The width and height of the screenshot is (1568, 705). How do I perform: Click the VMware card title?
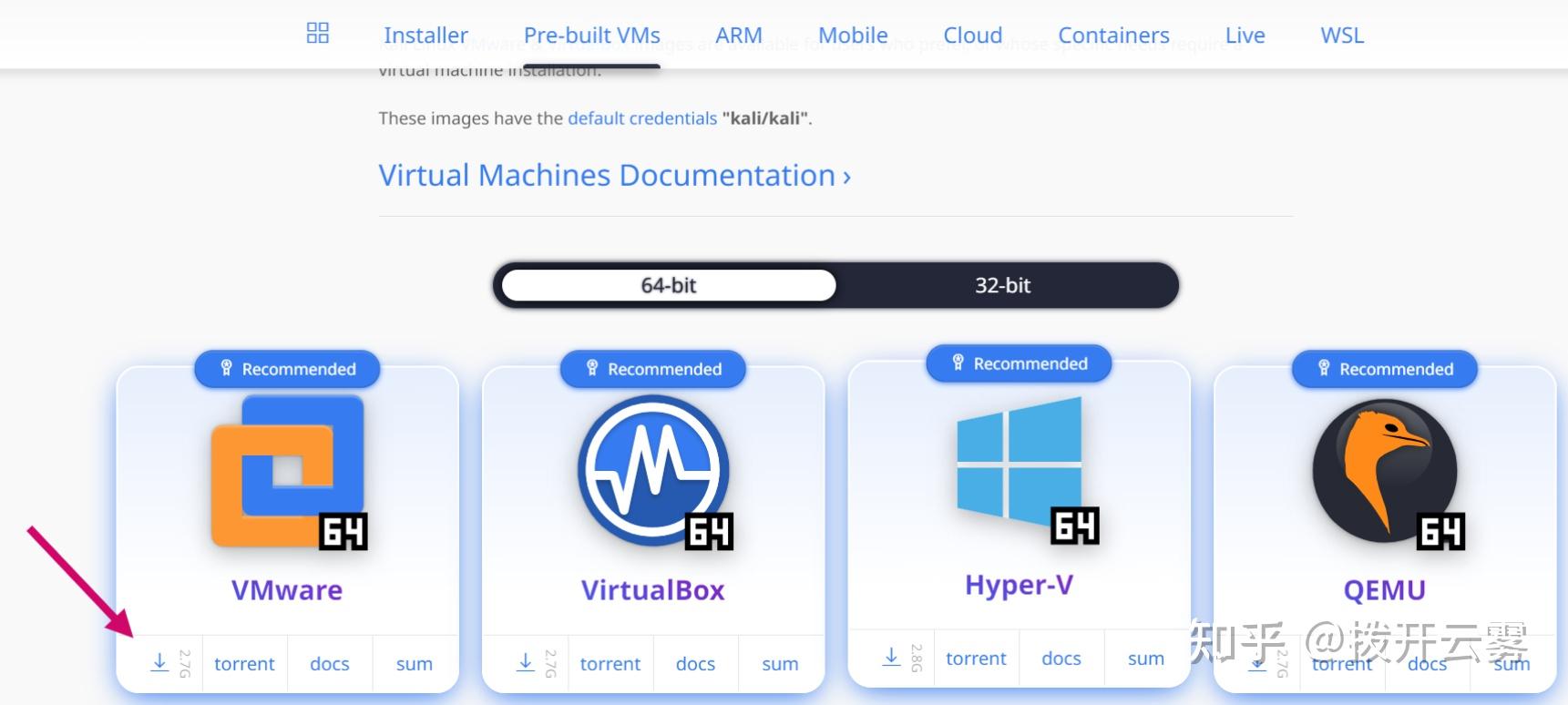(x=287, y=590)
